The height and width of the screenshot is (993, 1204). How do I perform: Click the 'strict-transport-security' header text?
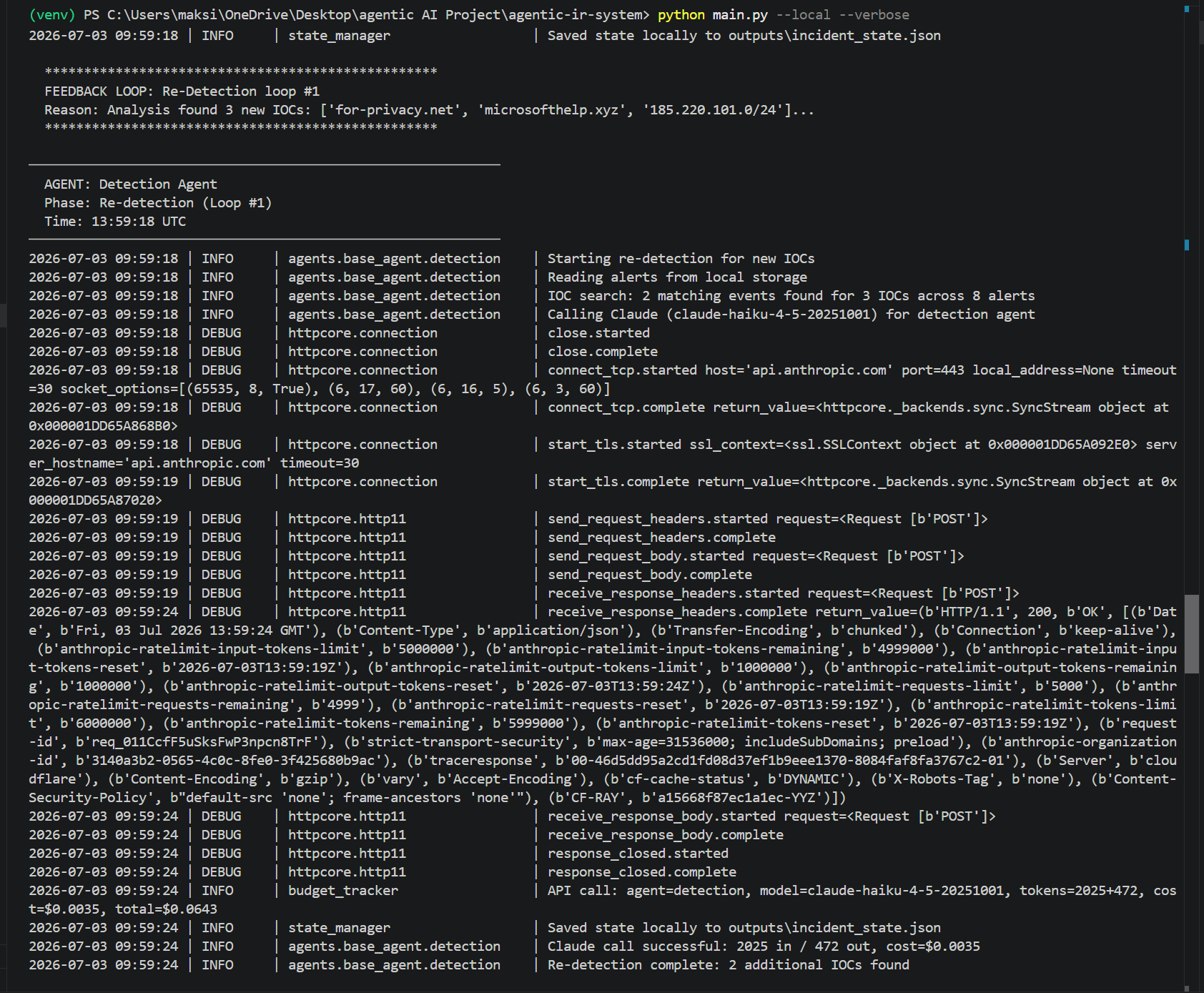tap(465, 742)
